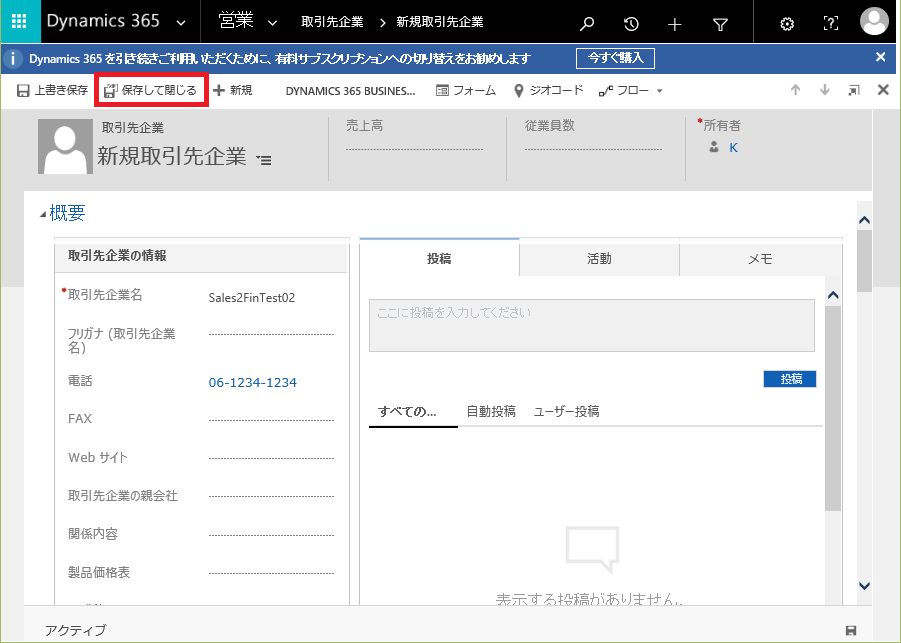Close the form with X icon
The width and height of the screenshot is (901, 643).
(883, 90)
